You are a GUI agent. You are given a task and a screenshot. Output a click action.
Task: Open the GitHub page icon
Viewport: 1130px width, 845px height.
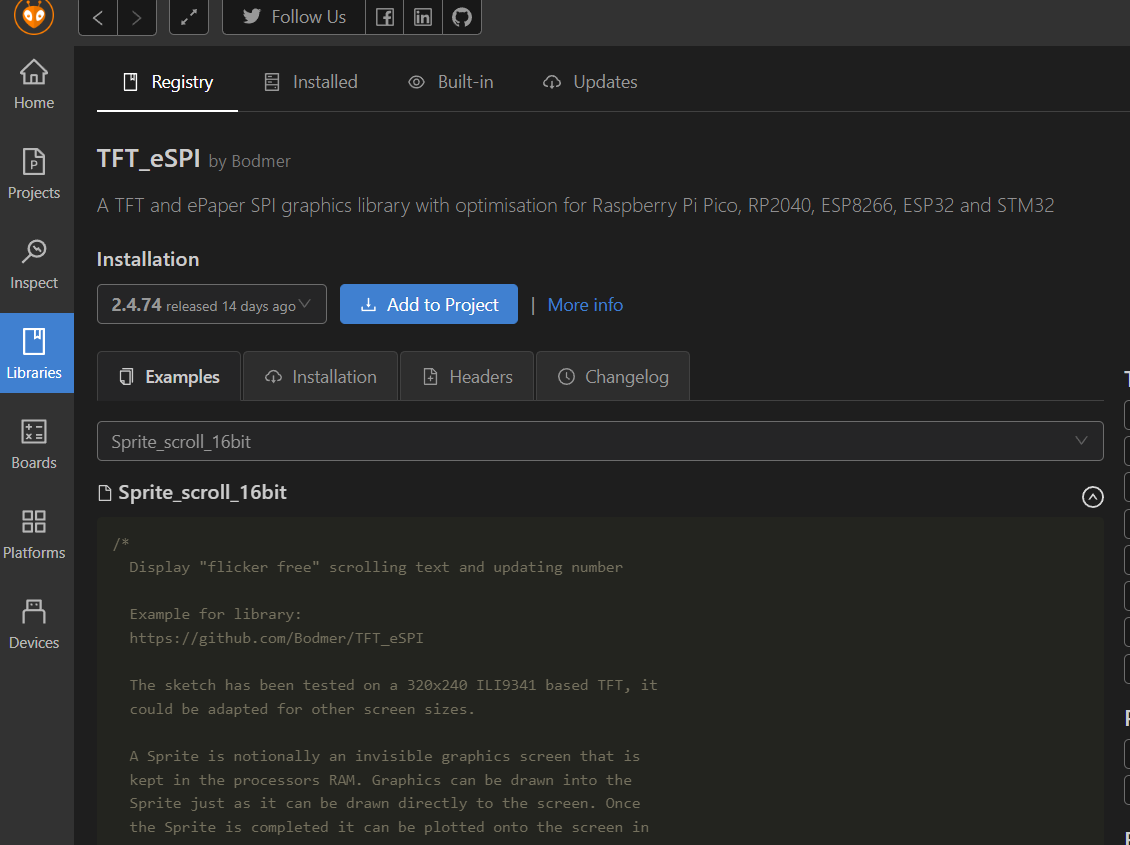click(x=462, y=17)
